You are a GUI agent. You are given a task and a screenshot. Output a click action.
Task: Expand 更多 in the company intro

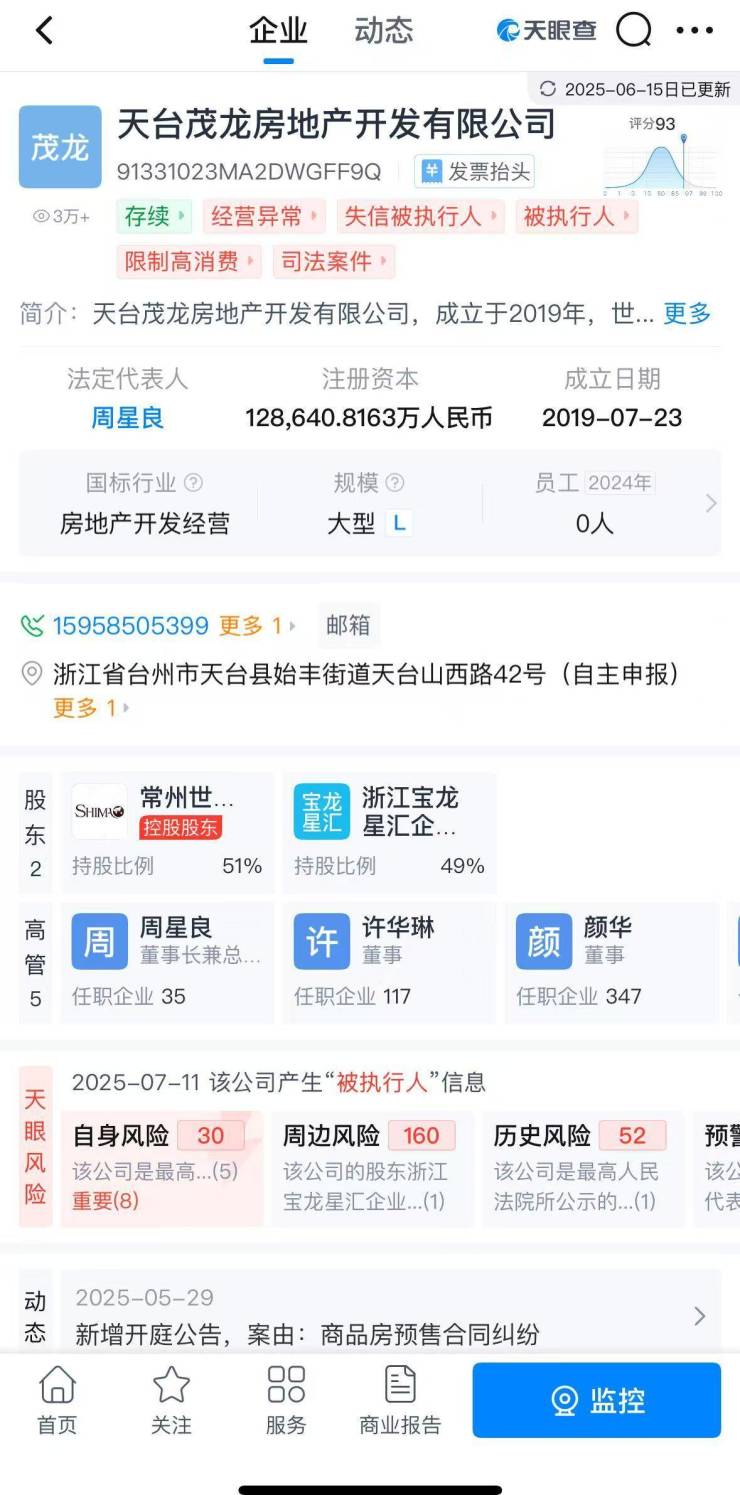pyautogui.click(x=687, y=314)
